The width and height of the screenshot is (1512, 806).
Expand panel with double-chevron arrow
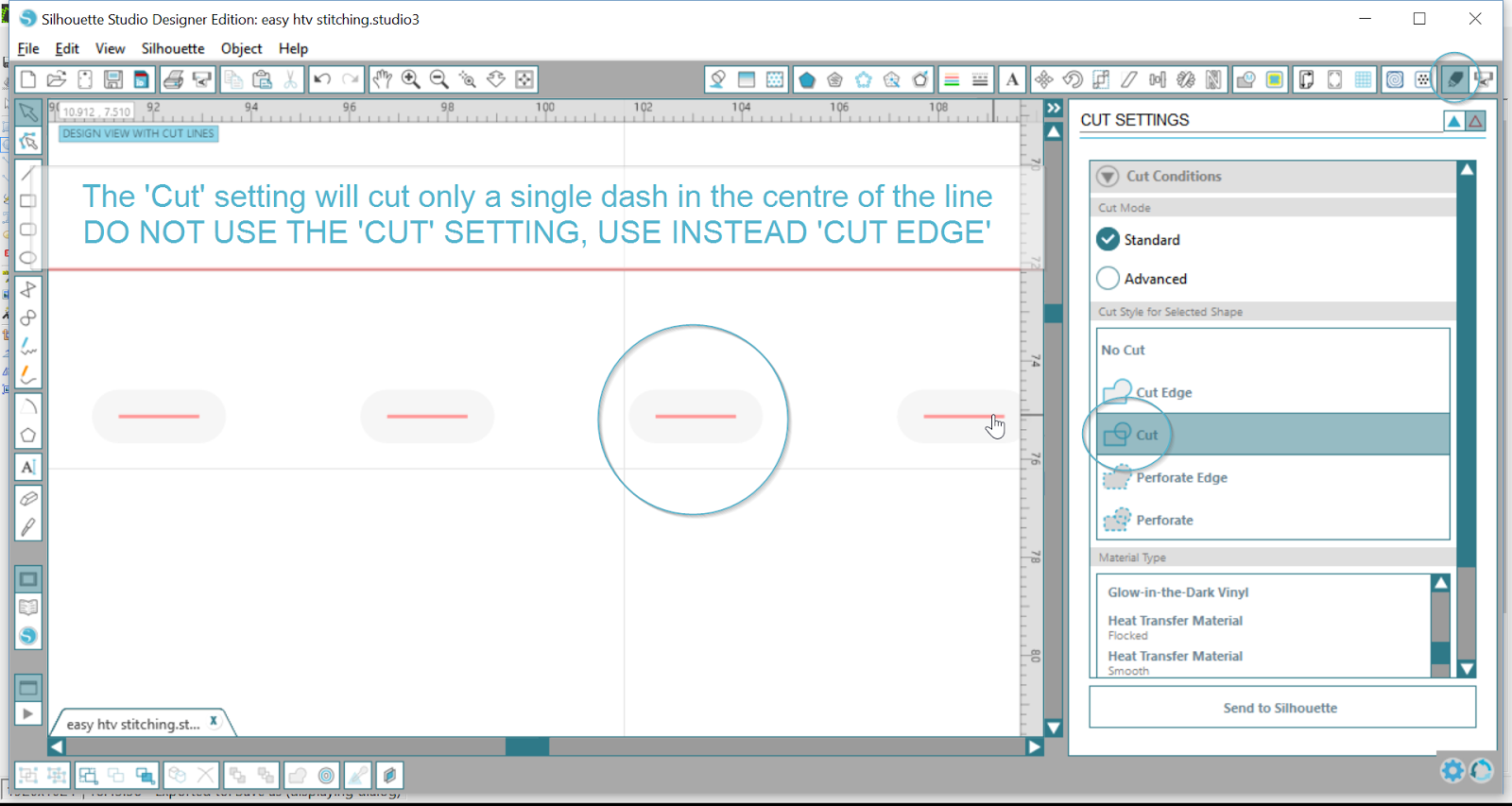pyautogui.click(x=1054, y=109)
